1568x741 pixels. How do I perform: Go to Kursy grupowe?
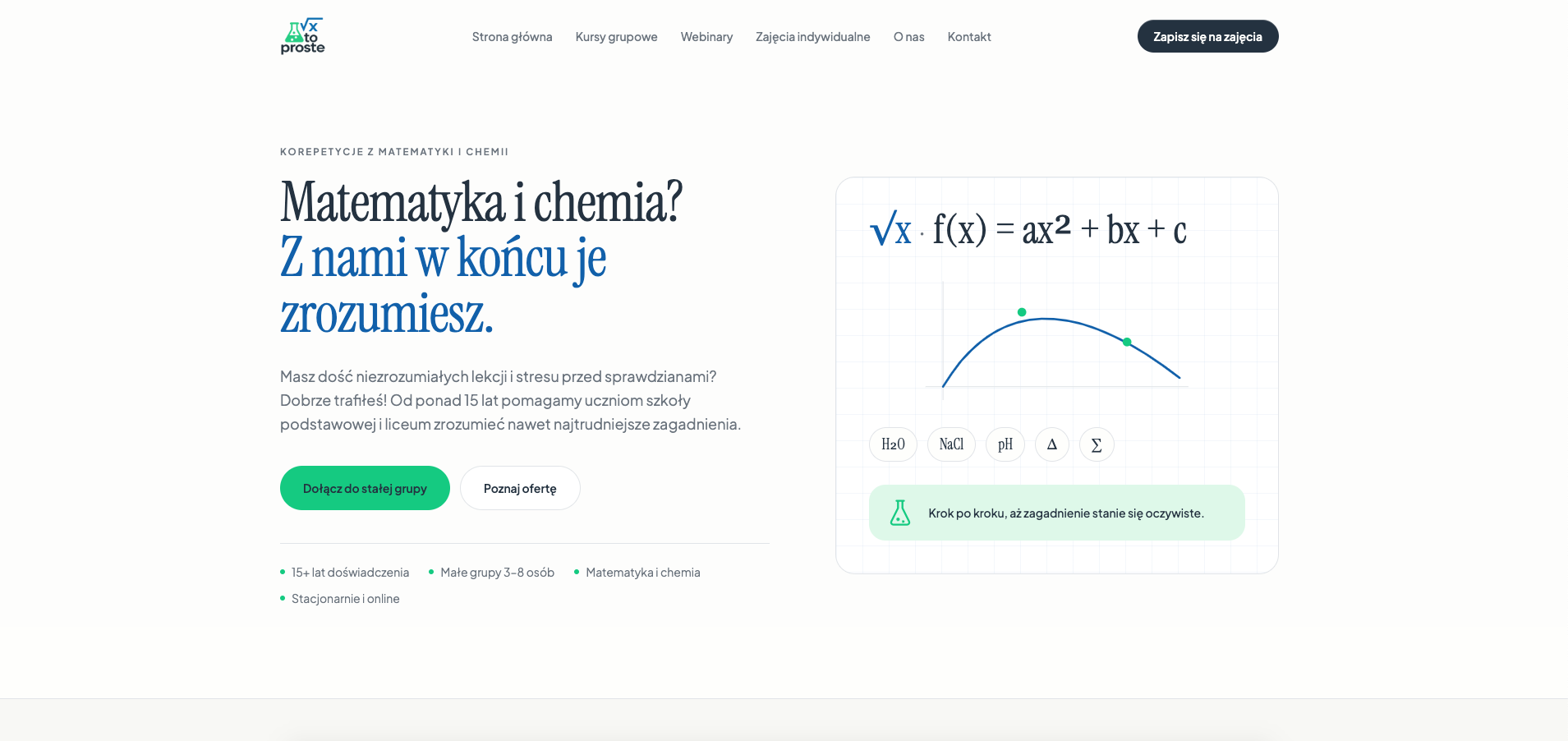coord(616,37)
